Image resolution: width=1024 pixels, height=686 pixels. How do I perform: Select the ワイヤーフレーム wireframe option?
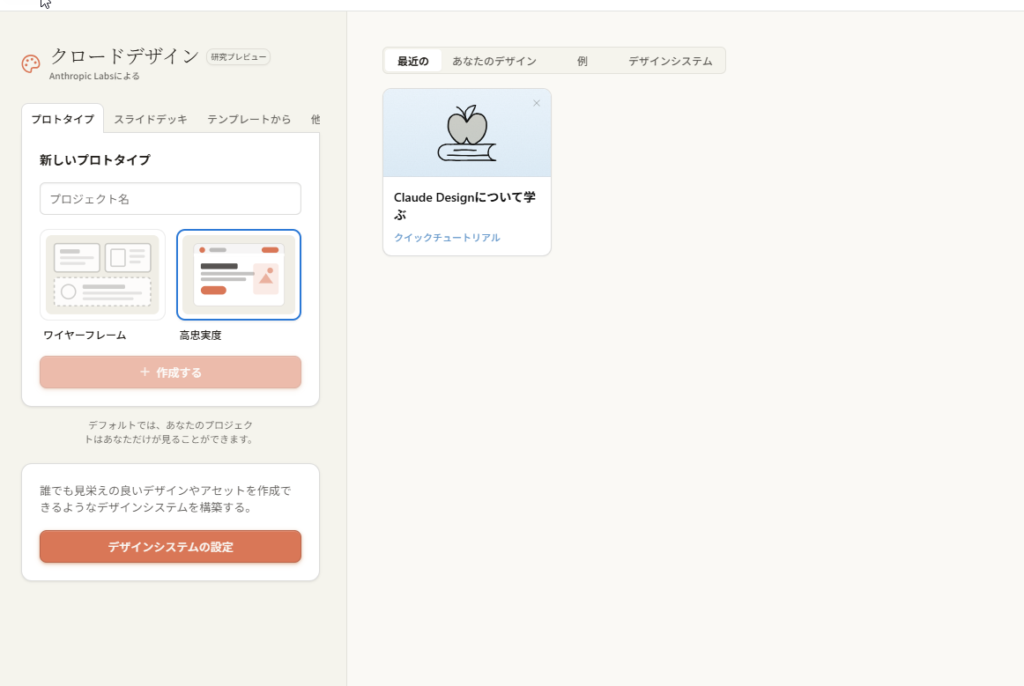(103, 275)
